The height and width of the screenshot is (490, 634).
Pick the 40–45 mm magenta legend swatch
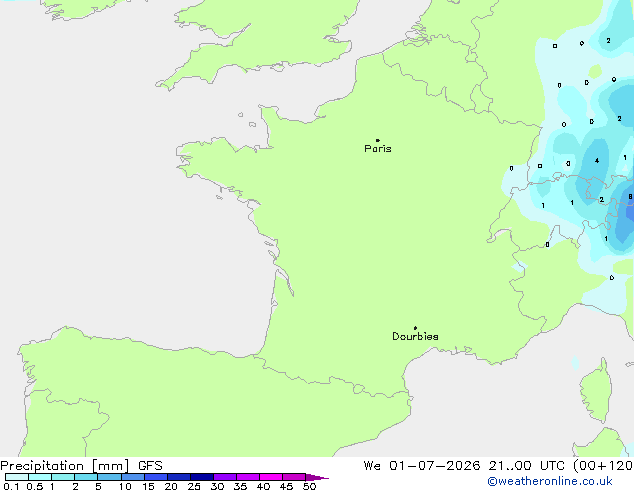click(271, 477)
